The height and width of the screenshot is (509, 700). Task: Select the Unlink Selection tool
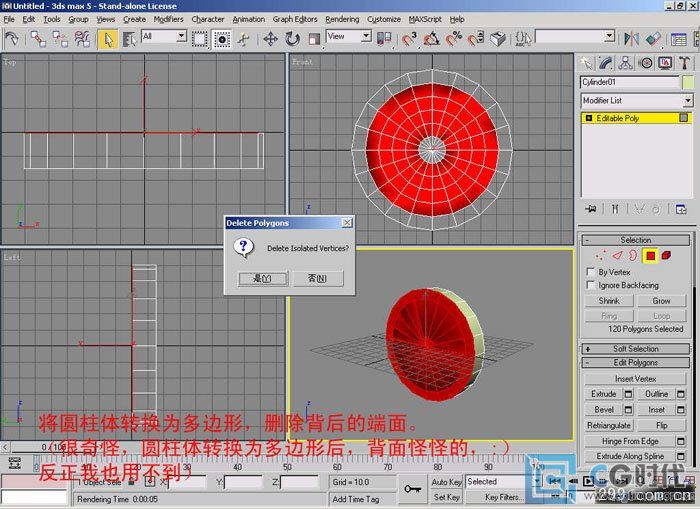click(60, 39)
